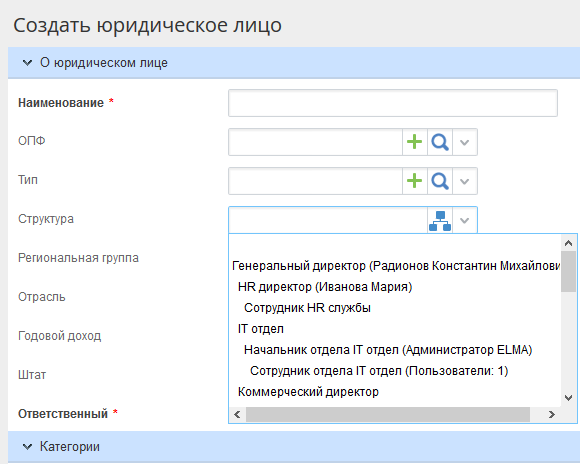
Task: Select Сотрудник HR службы item
Action: click(307, 308)
